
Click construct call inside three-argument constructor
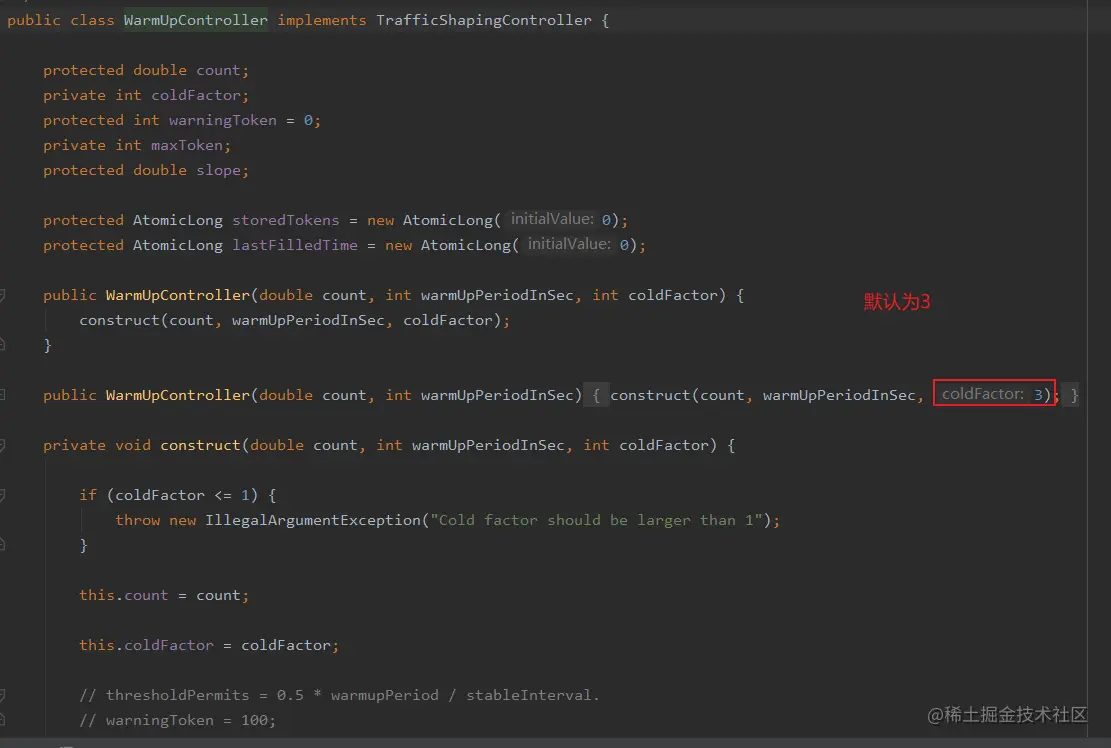click(120, 320)
